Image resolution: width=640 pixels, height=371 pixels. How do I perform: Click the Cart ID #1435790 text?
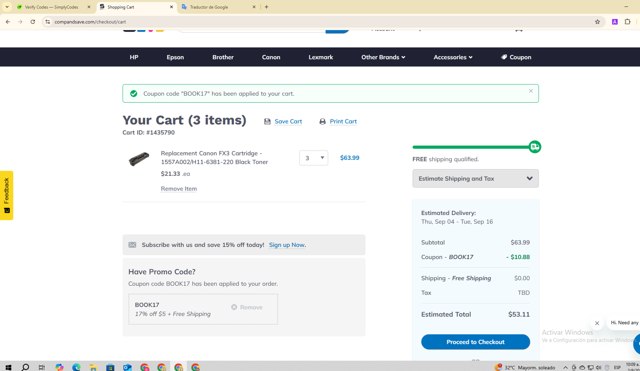click(149, 132)
